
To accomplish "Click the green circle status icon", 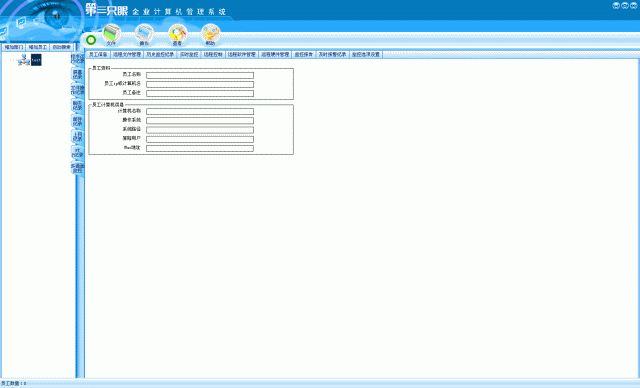I will pos(91,40).
